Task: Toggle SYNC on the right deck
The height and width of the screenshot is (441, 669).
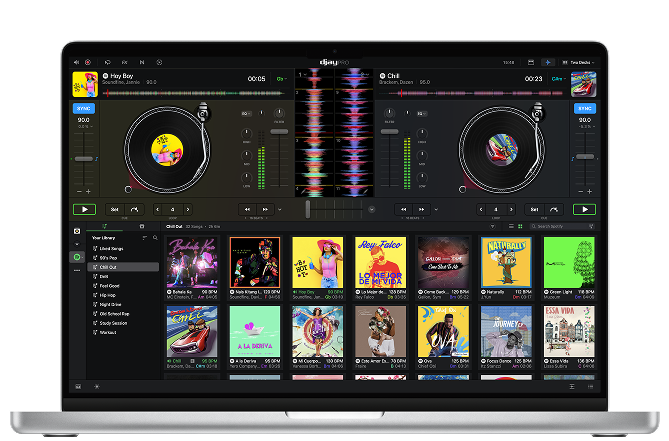Action: pyautogui.click(x=585, y=108)
